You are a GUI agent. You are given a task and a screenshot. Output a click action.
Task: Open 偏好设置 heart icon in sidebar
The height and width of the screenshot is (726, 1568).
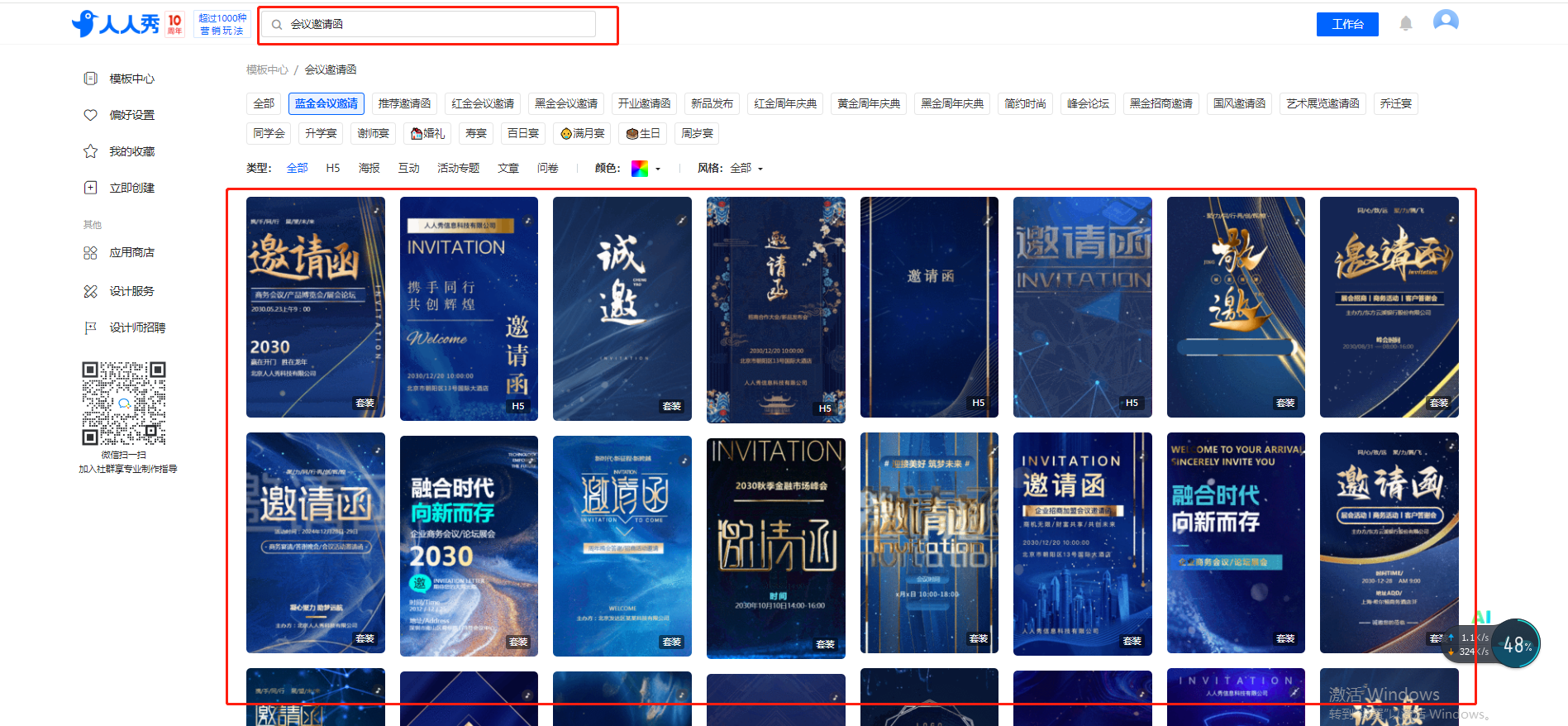coord(91,115)
